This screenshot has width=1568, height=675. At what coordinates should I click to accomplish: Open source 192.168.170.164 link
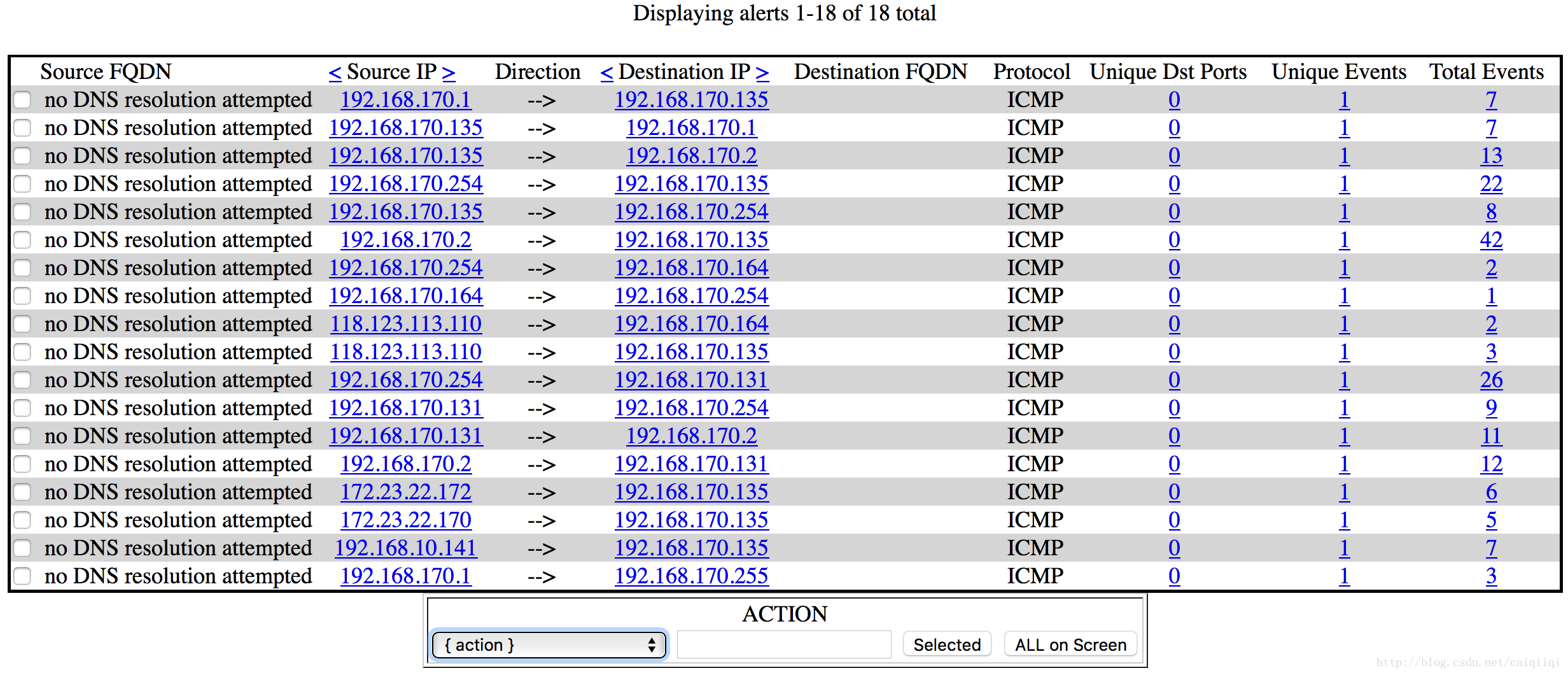406,296
